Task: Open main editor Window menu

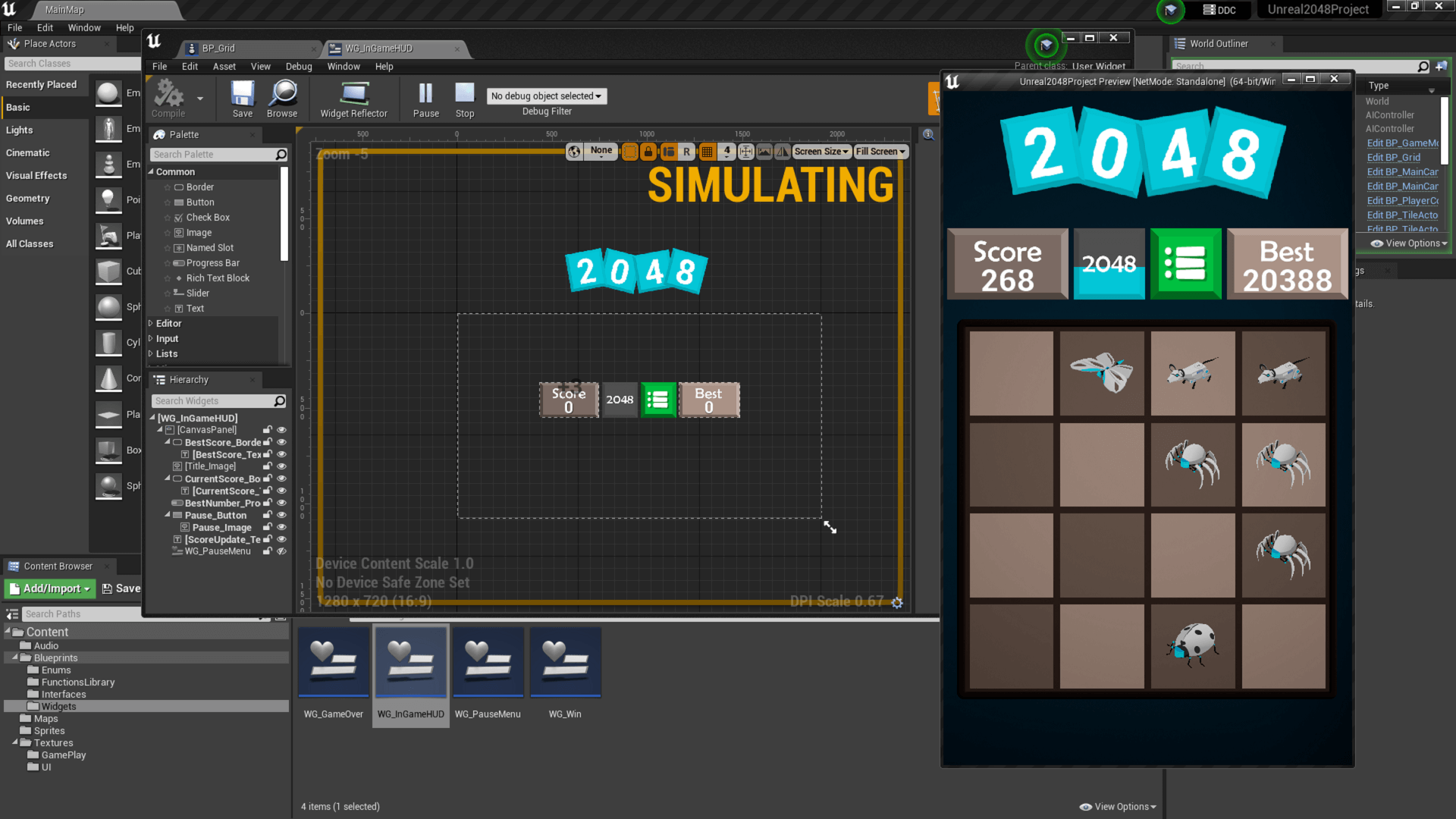Action: 84,28
